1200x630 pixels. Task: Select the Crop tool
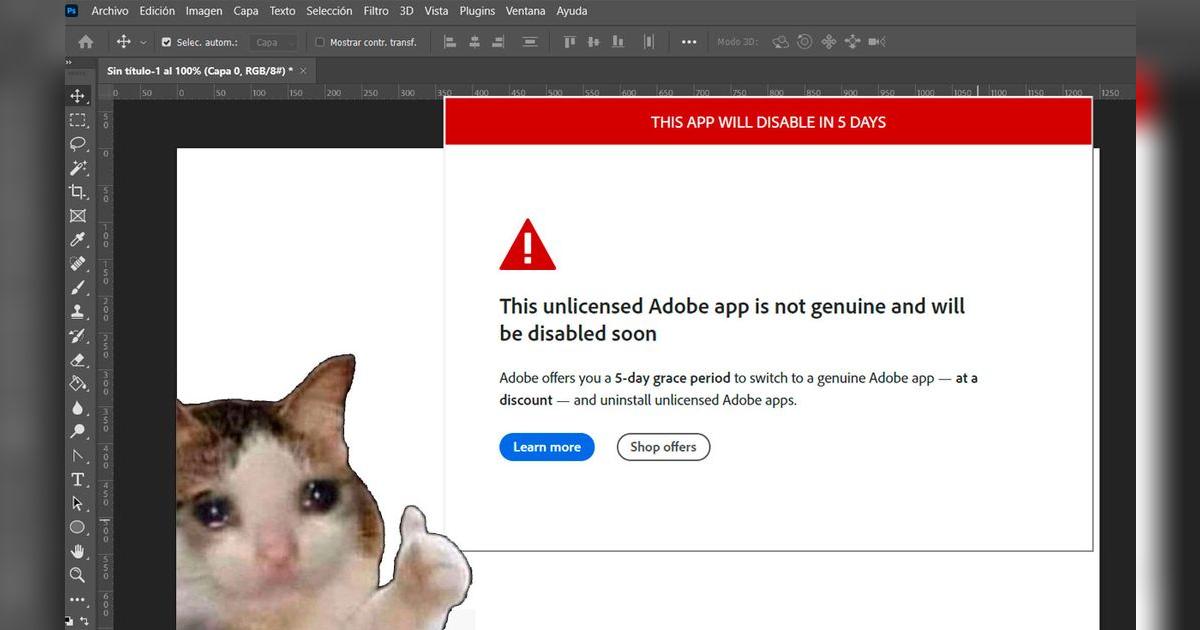click(78, 192)
